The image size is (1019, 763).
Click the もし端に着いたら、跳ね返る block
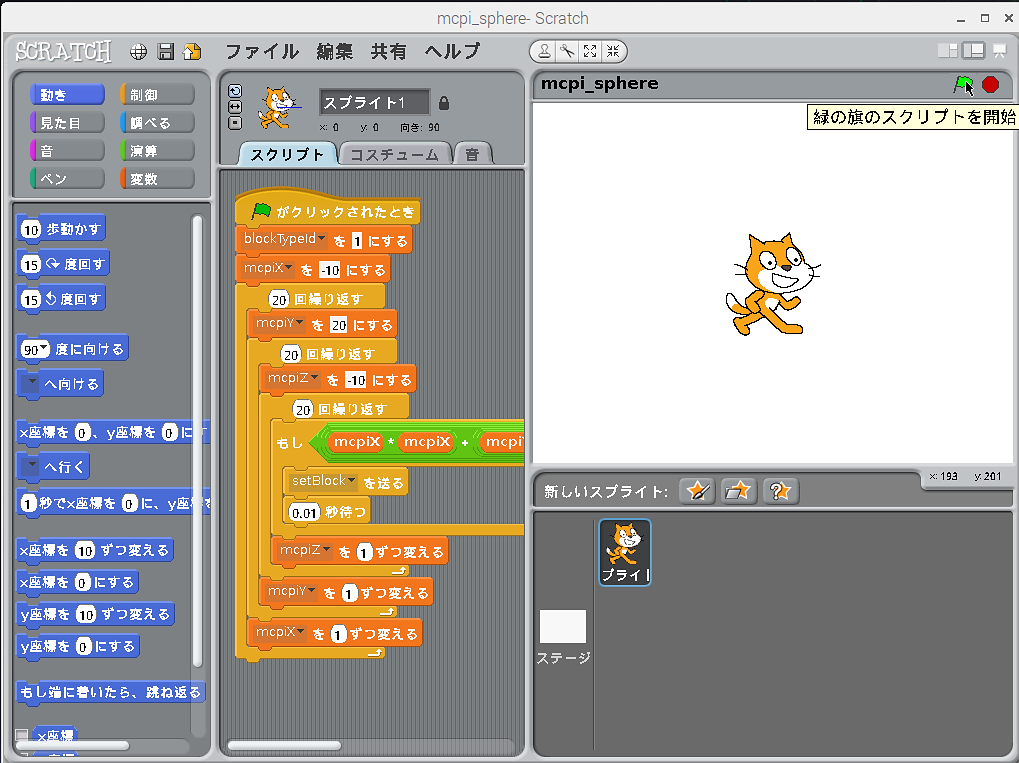click(x=110, y=692)
